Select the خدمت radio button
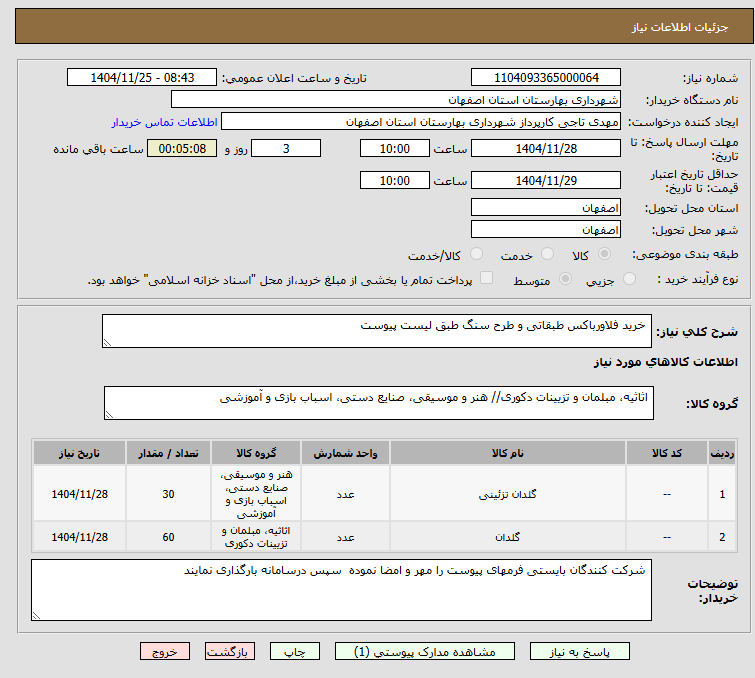 547,254
